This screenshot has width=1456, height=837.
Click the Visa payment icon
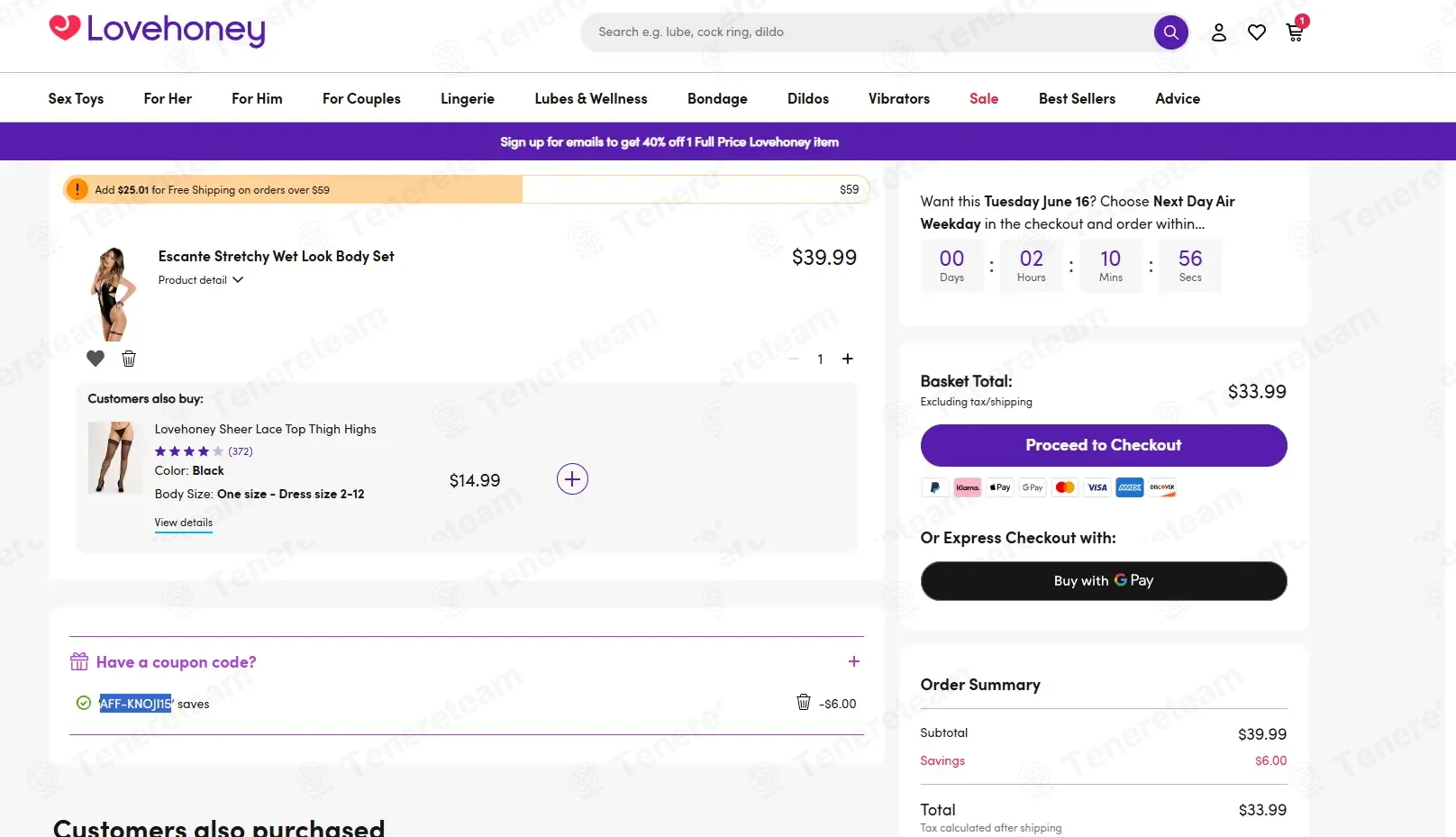click(1097, 487)
